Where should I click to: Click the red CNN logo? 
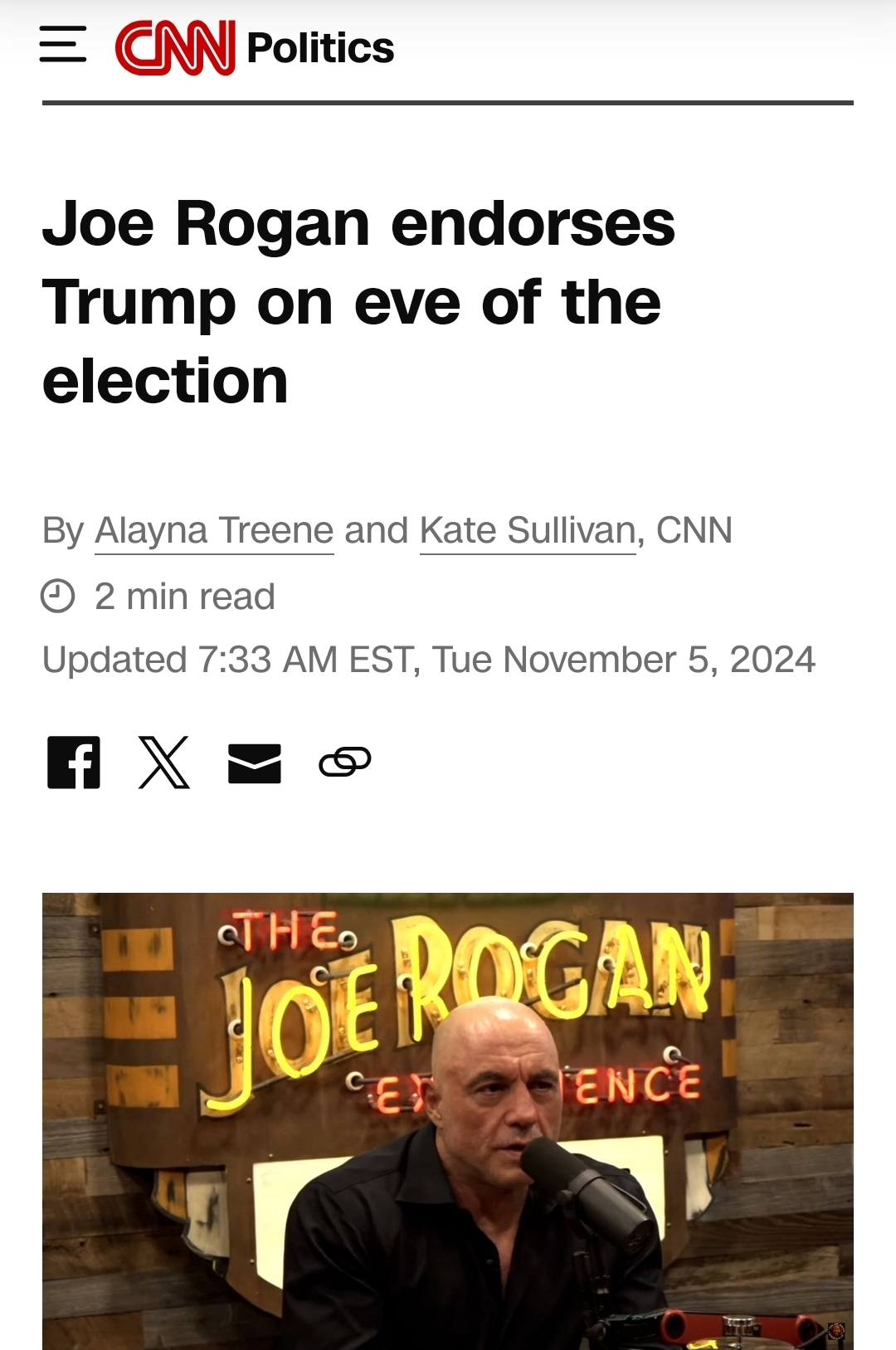pos(175,47)
